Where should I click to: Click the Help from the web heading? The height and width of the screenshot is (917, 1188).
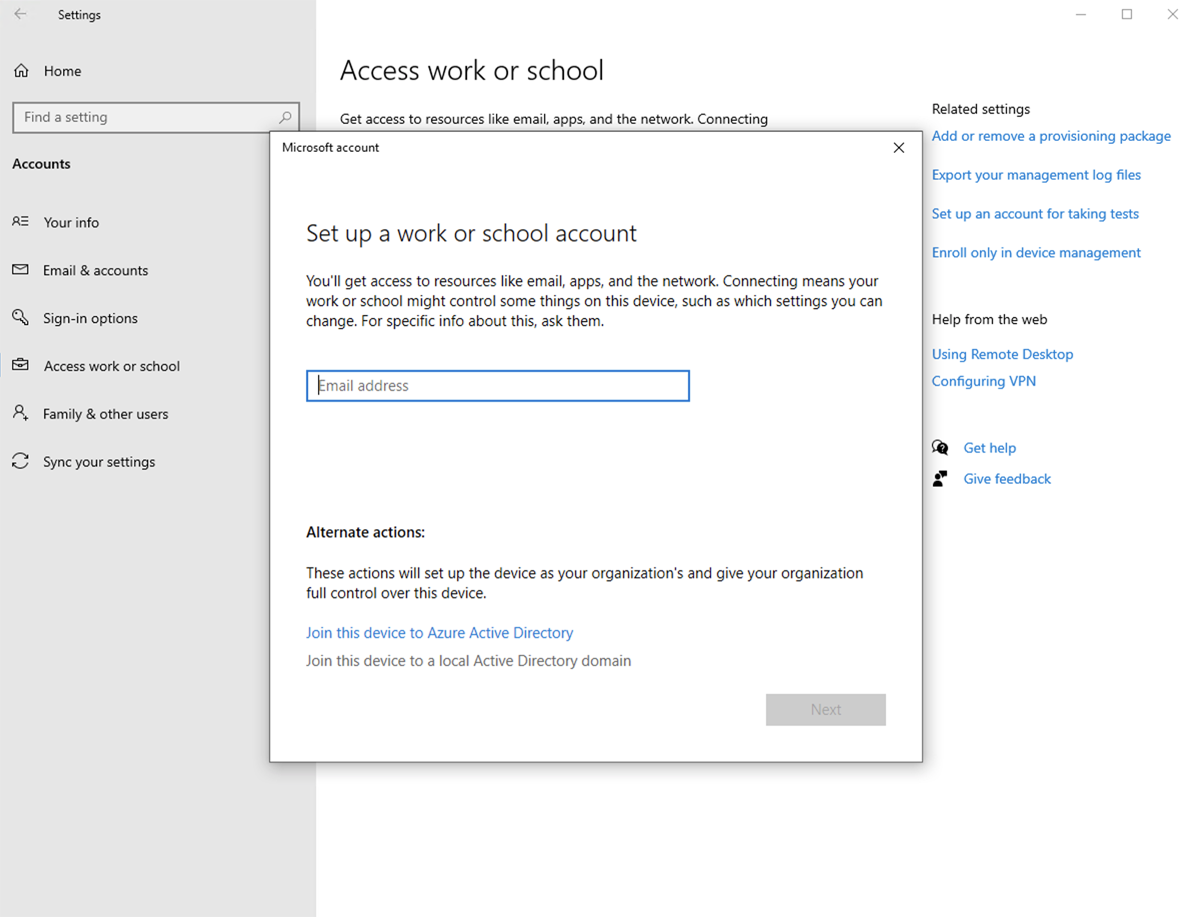(989, 319)
